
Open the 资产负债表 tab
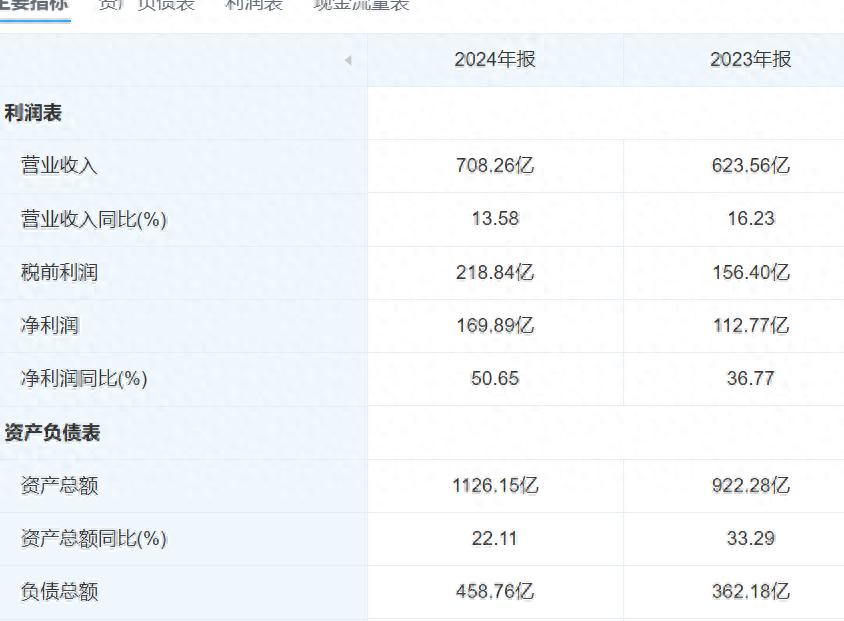[146, 5]
